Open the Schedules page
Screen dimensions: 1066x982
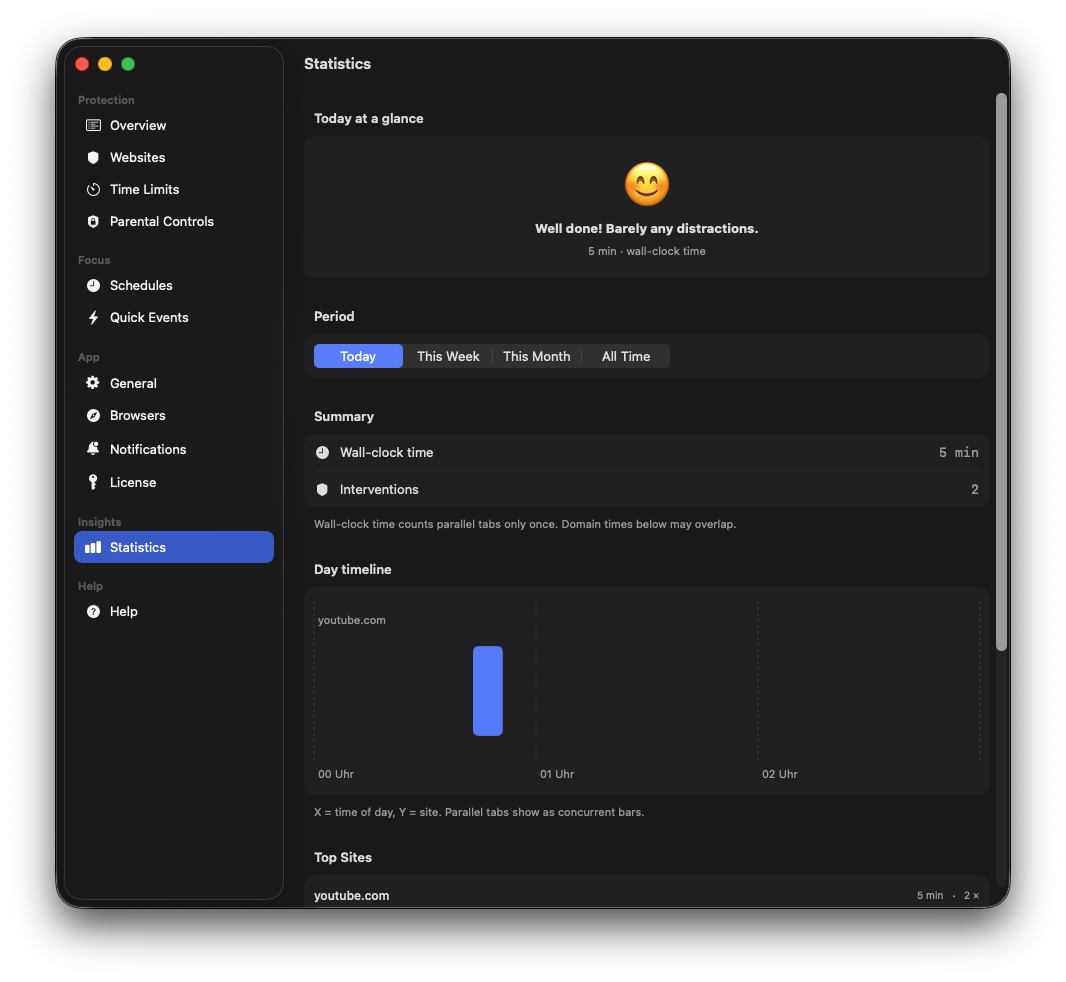click(173, 285)
